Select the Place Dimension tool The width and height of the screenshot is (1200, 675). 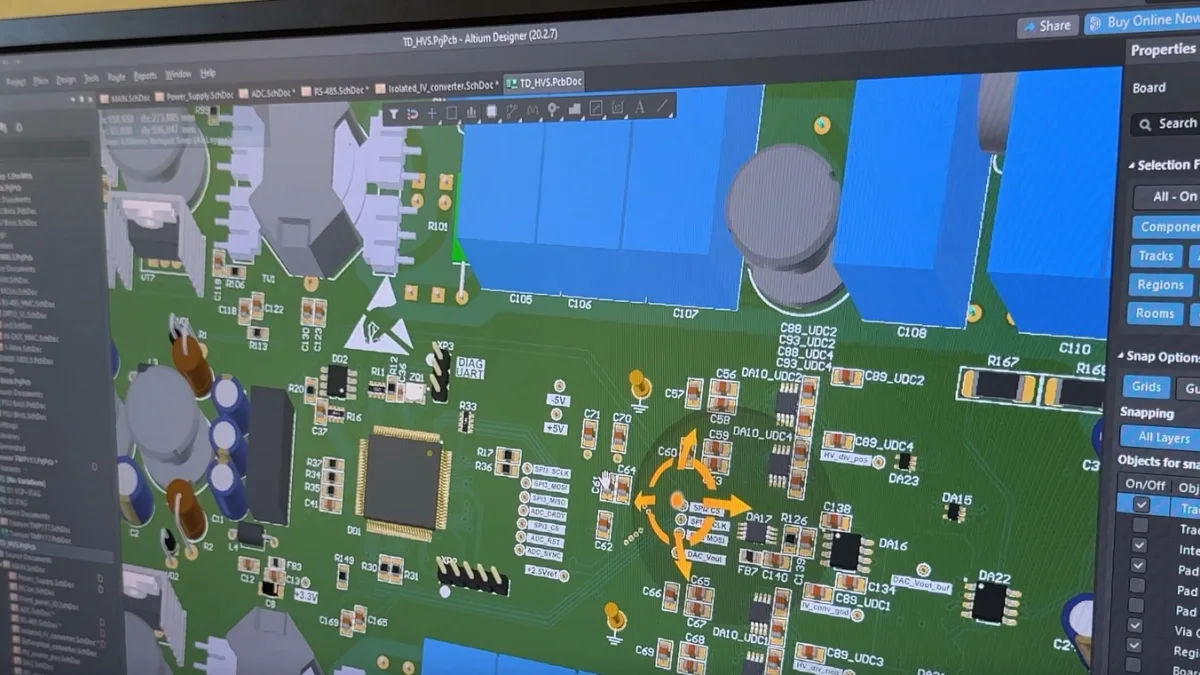(x=617, y=107)
